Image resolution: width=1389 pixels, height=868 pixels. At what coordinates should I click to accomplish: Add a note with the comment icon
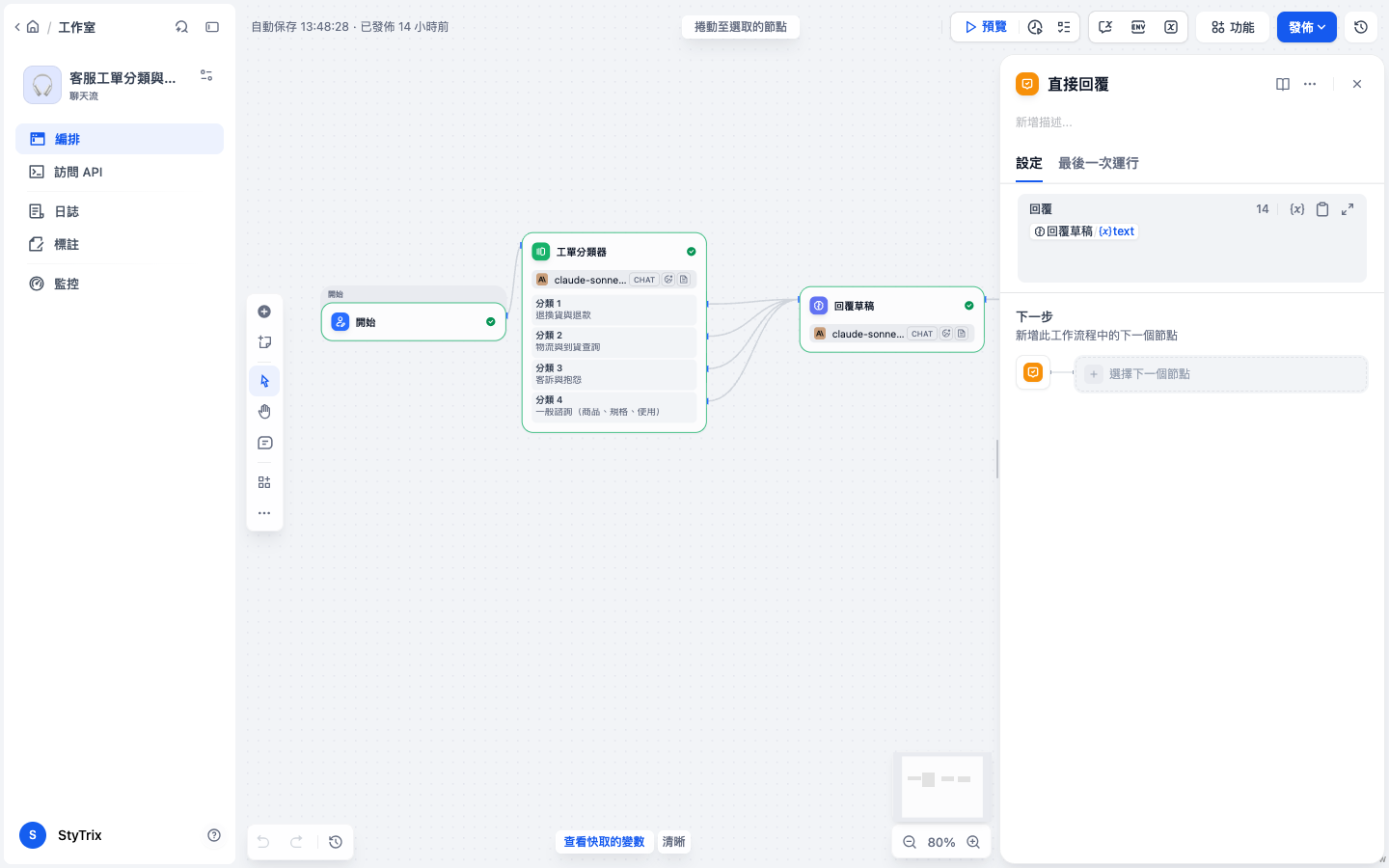point(264,444)
